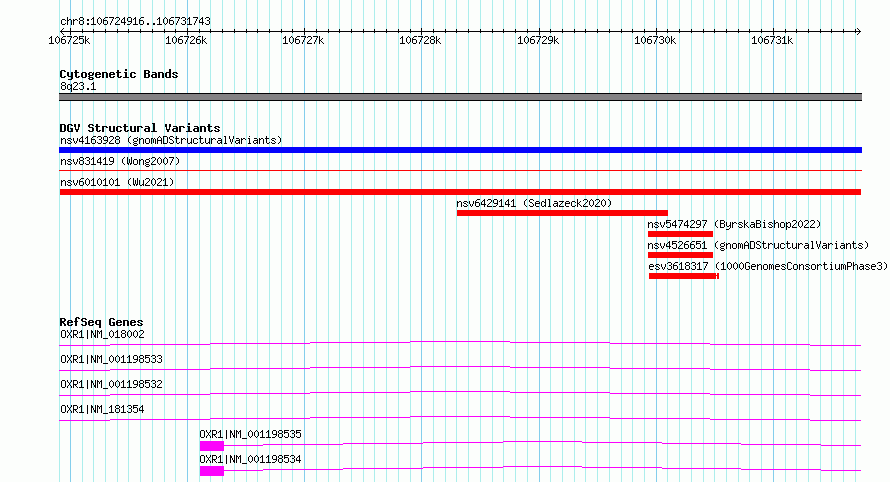The height and width of the screenshot is (482, 890).
Task: Select the OXR1|NM_001198534 transcript label
Action: point(250,459)
